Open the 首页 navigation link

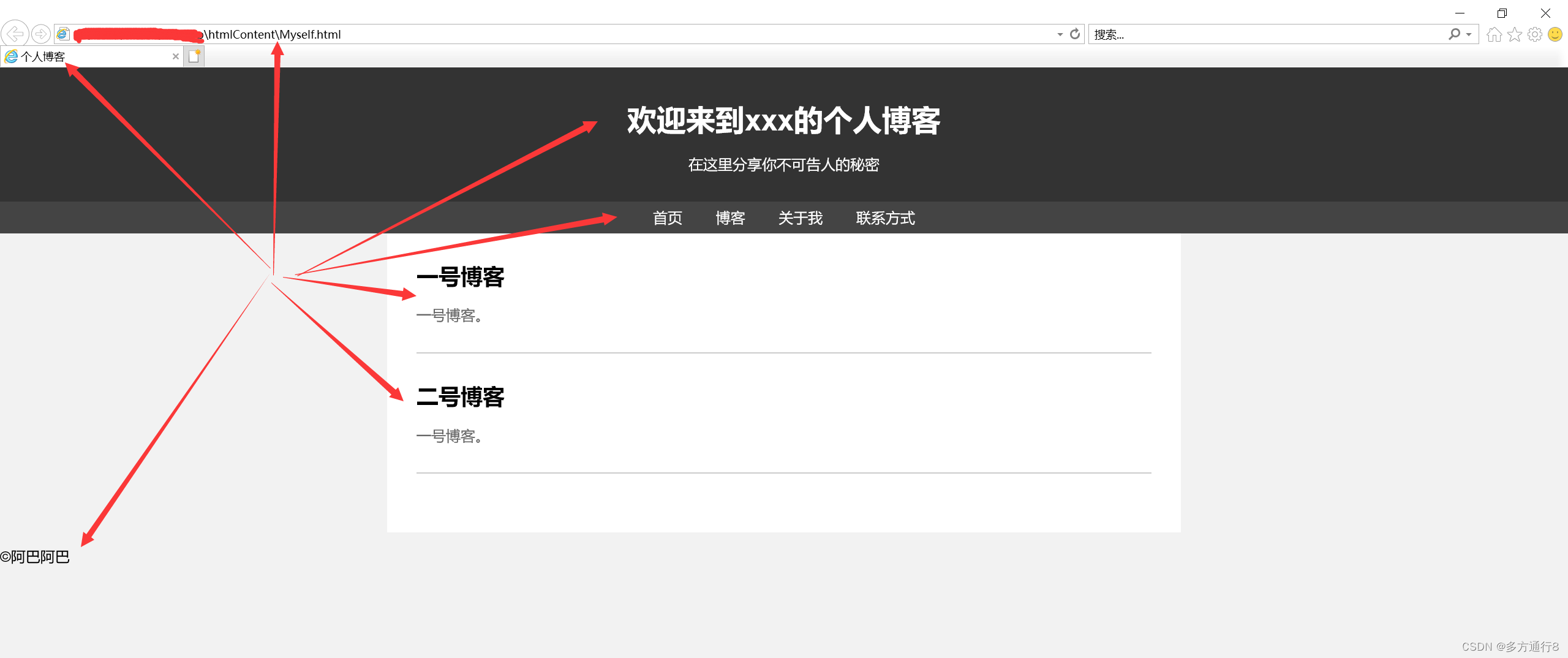[668, 218]
